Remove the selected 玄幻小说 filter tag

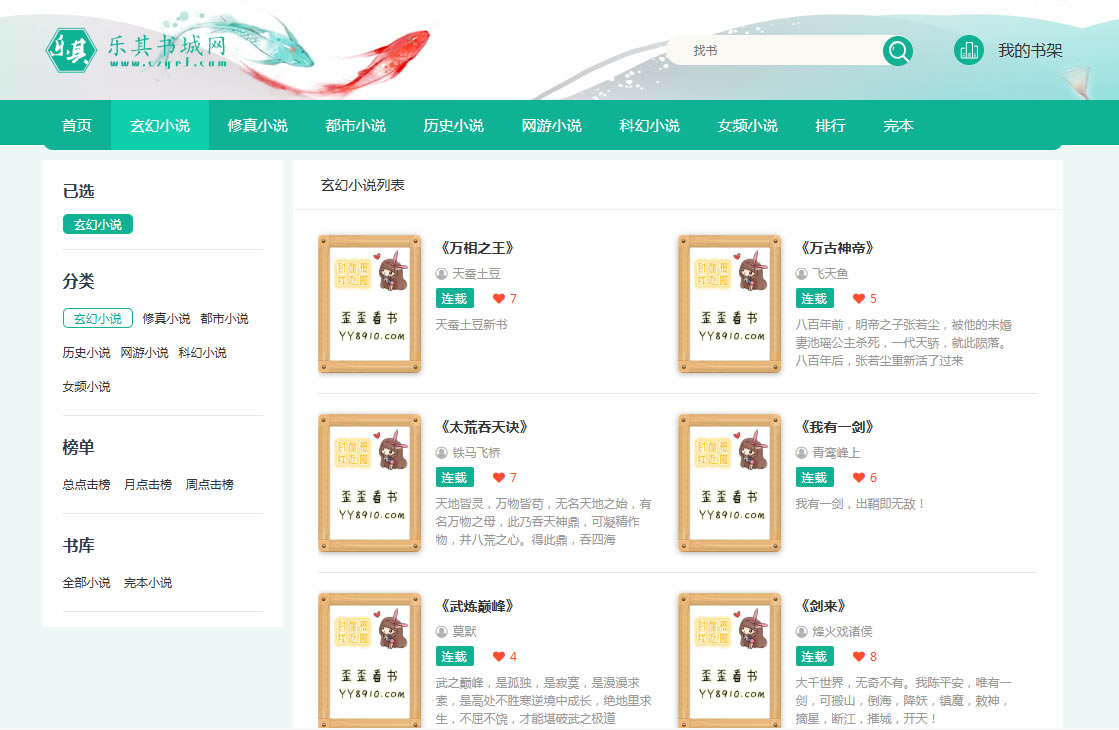tap(97, 225)
